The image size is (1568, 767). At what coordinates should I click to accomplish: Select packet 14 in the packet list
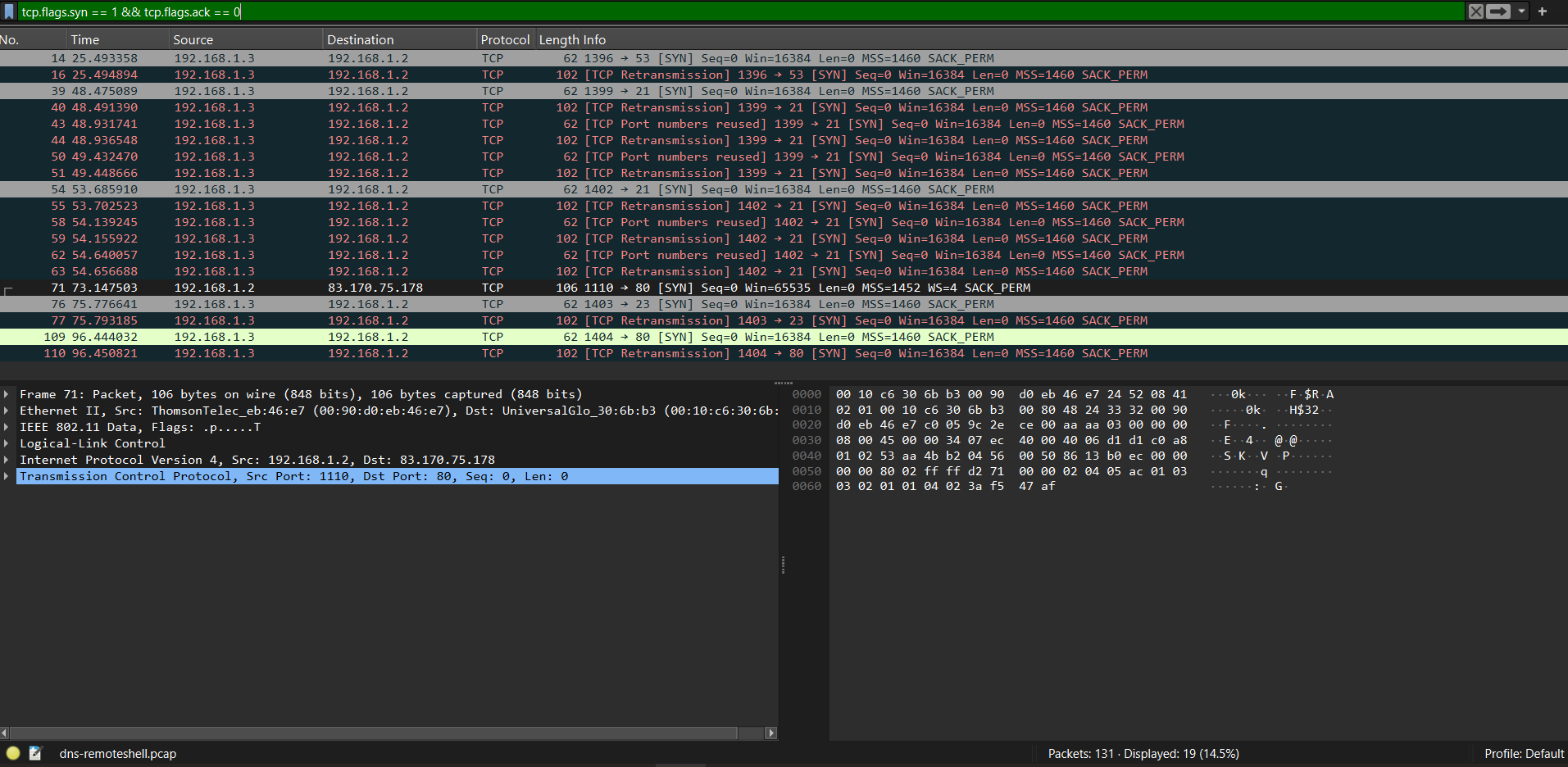click(784, 58)
